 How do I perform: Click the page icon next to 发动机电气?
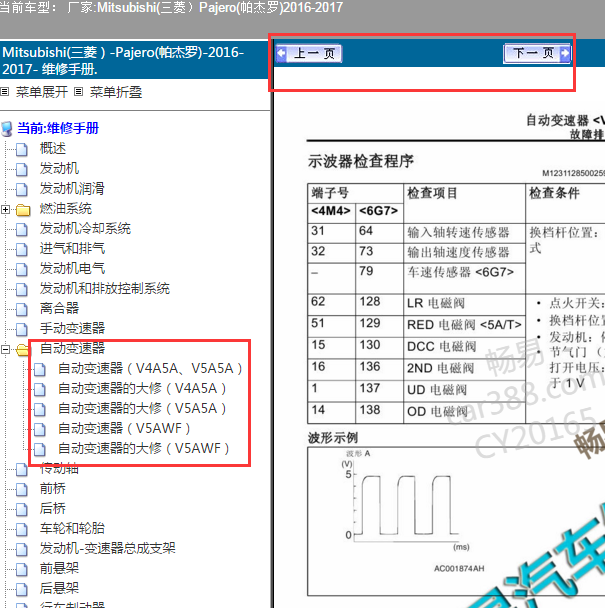point(22,269)
